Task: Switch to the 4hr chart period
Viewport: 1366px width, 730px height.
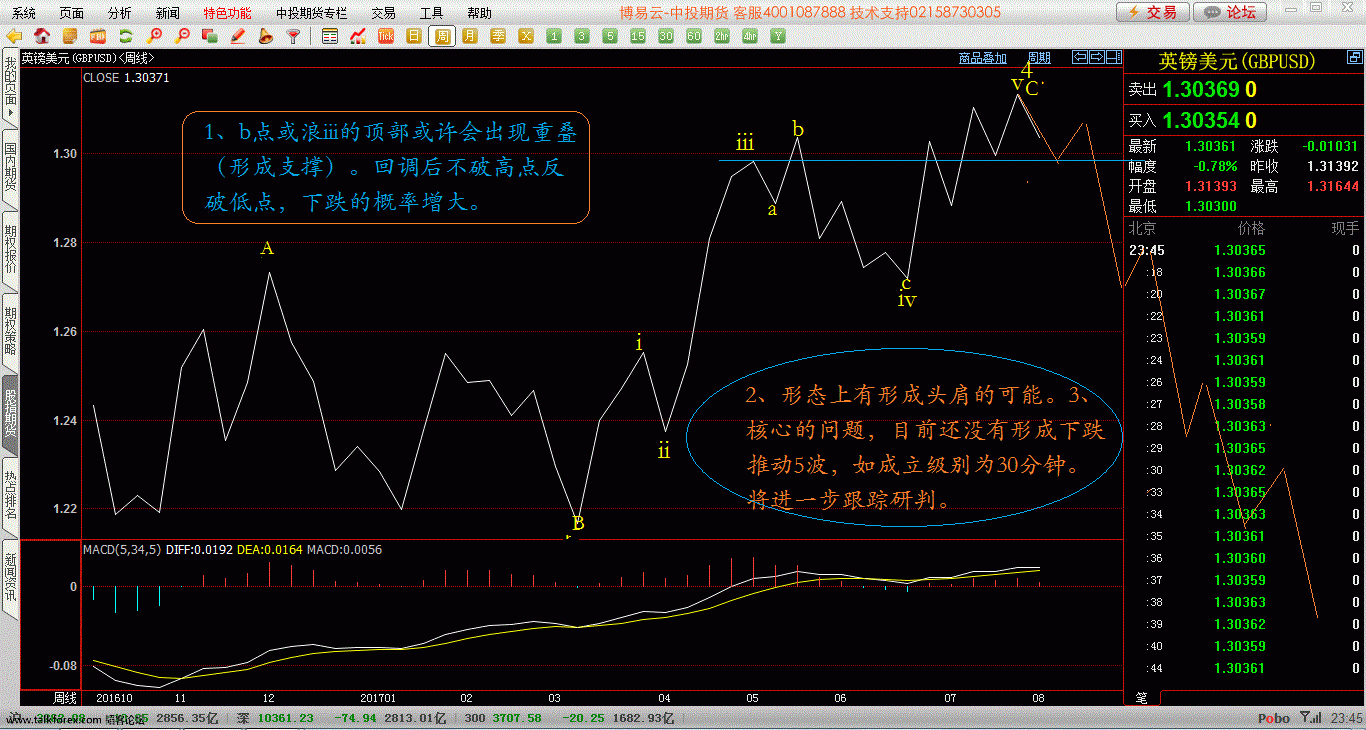Action: click(750, 36)
